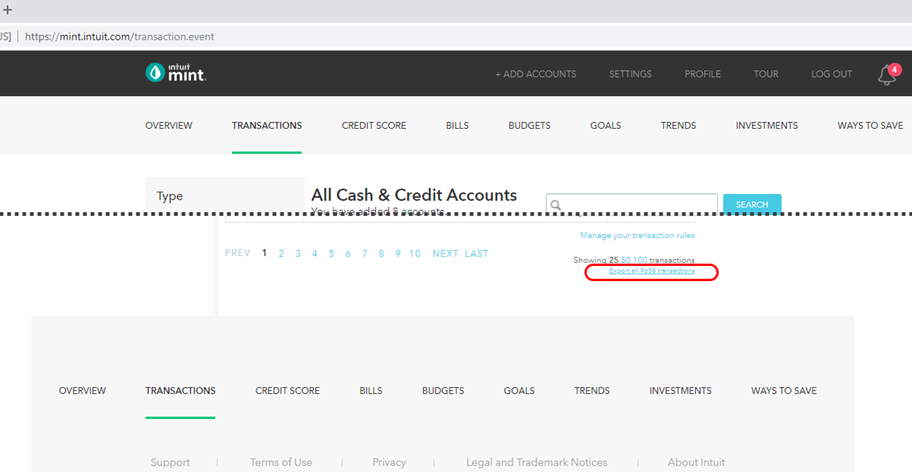Select the Type filter panel heading
The height and width of the screenshot is (472, 912).
tap(170, 196)
